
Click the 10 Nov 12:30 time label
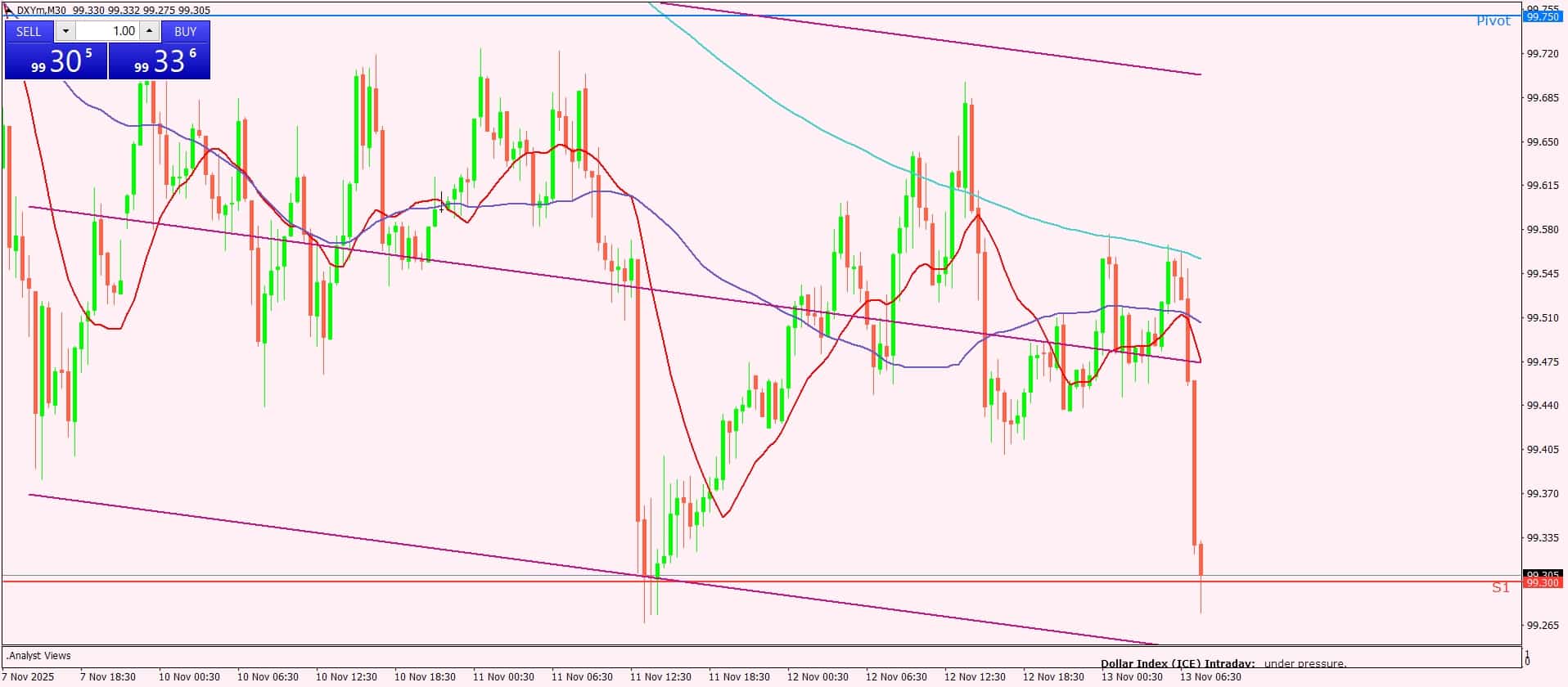(x=346, y=677)
